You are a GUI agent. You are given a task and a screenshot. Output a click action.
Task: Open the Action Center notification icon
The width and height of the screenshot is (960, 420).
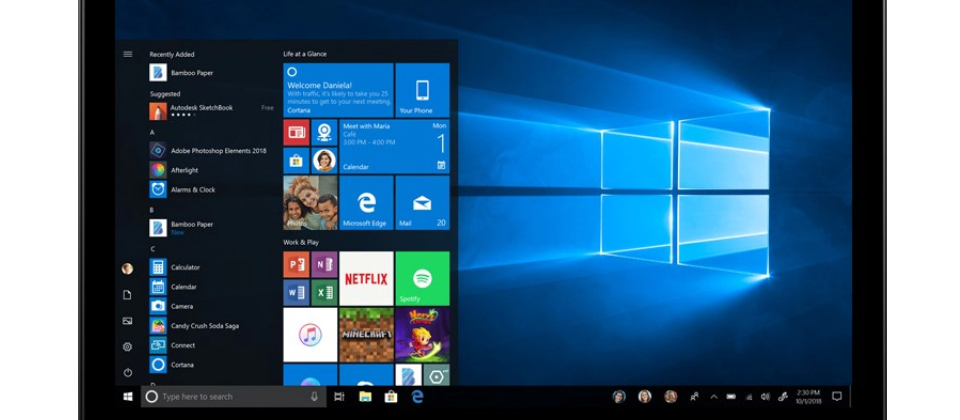[x=837, y=397]
